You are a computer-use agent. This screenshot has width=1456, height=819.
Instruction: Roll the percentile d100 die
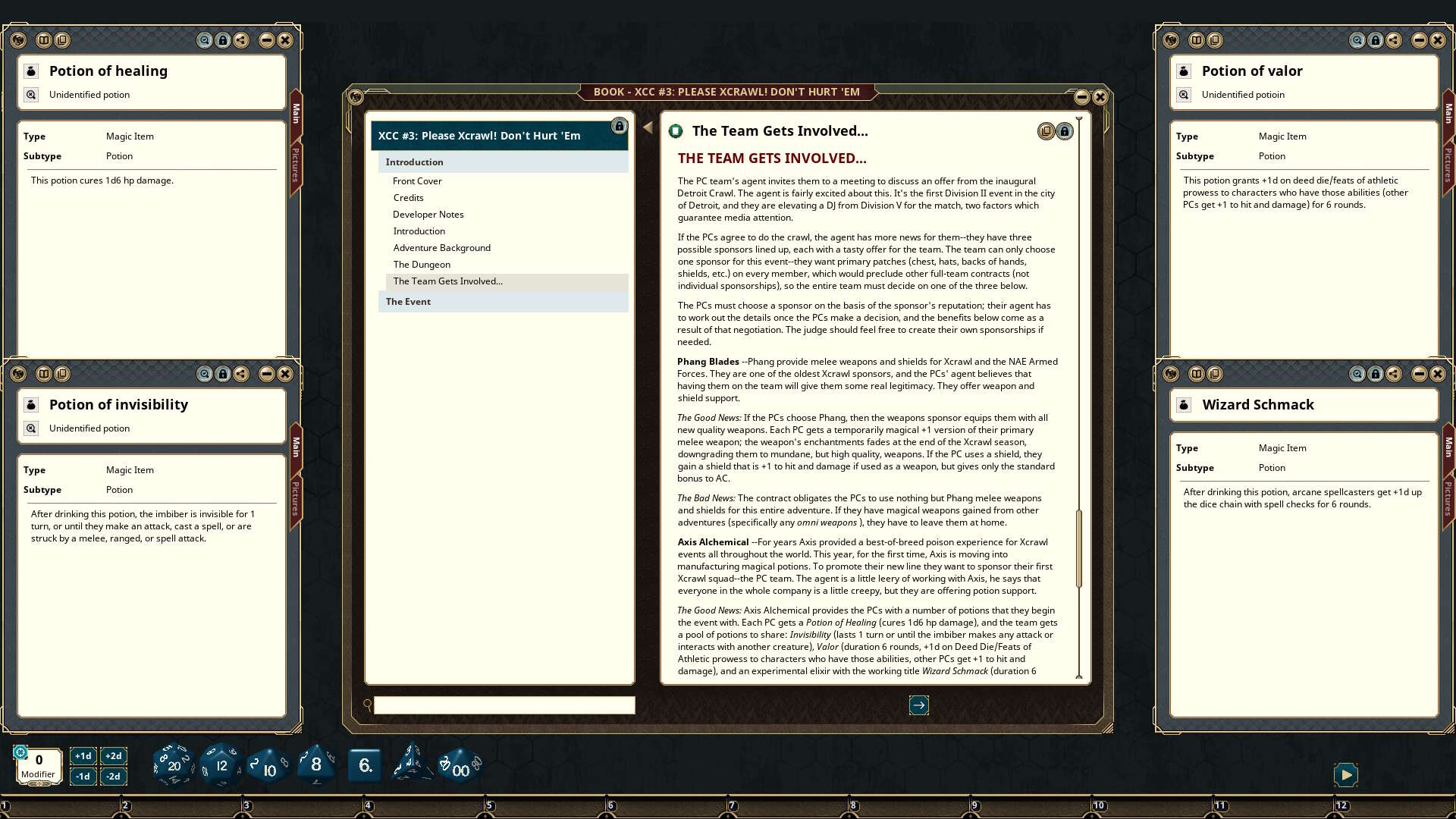460,766
